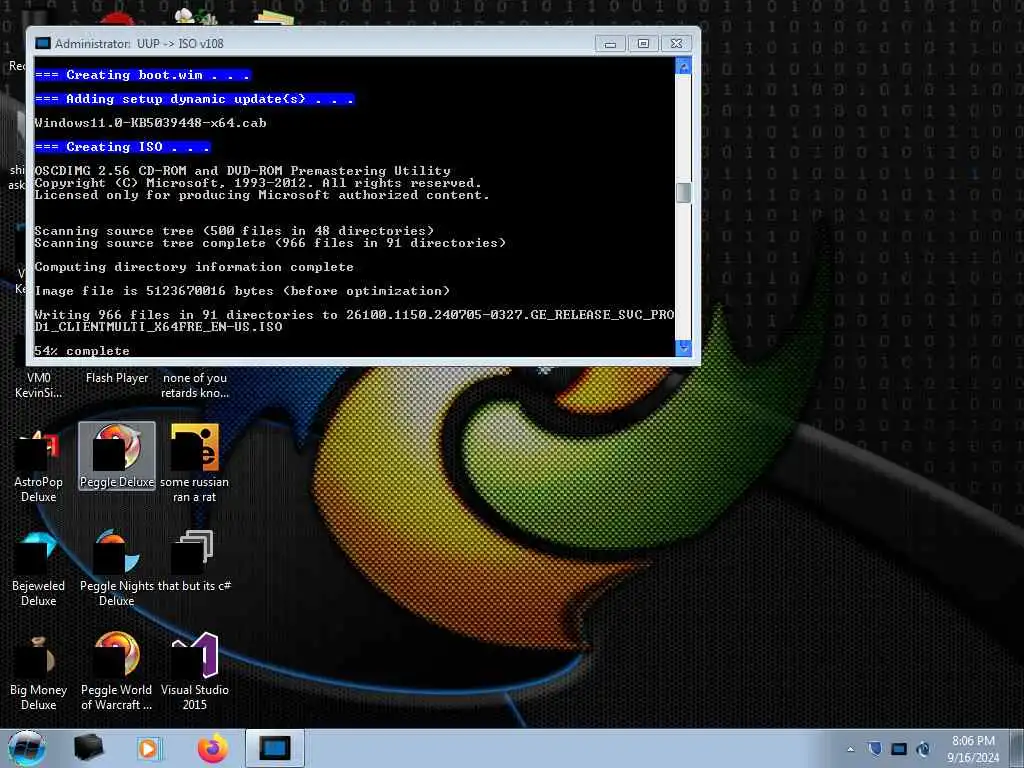Launch Firefox from the taskbar

(212, 748)
